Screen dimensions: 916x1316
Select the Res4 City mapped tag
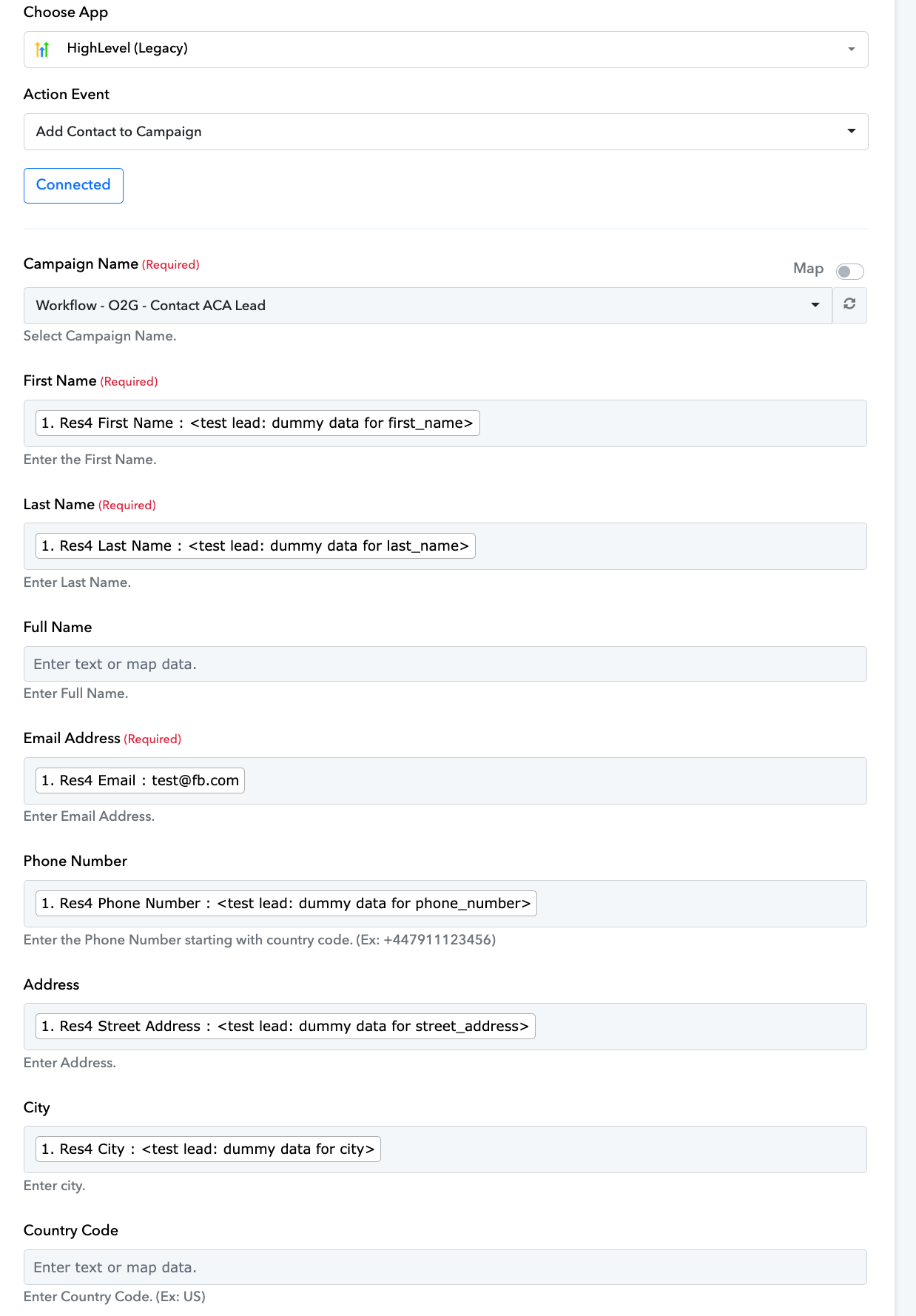[x=208, y=1149]
